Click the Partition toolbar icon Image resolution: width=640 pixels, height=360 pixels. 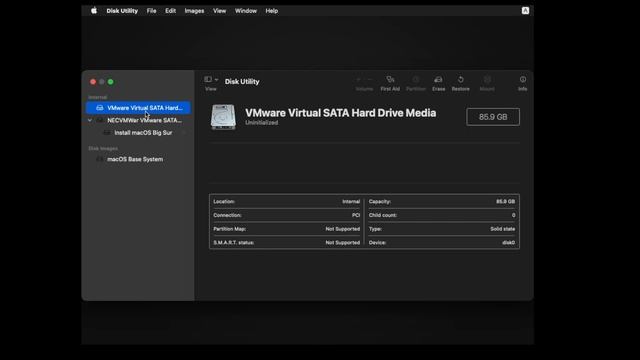416,83
